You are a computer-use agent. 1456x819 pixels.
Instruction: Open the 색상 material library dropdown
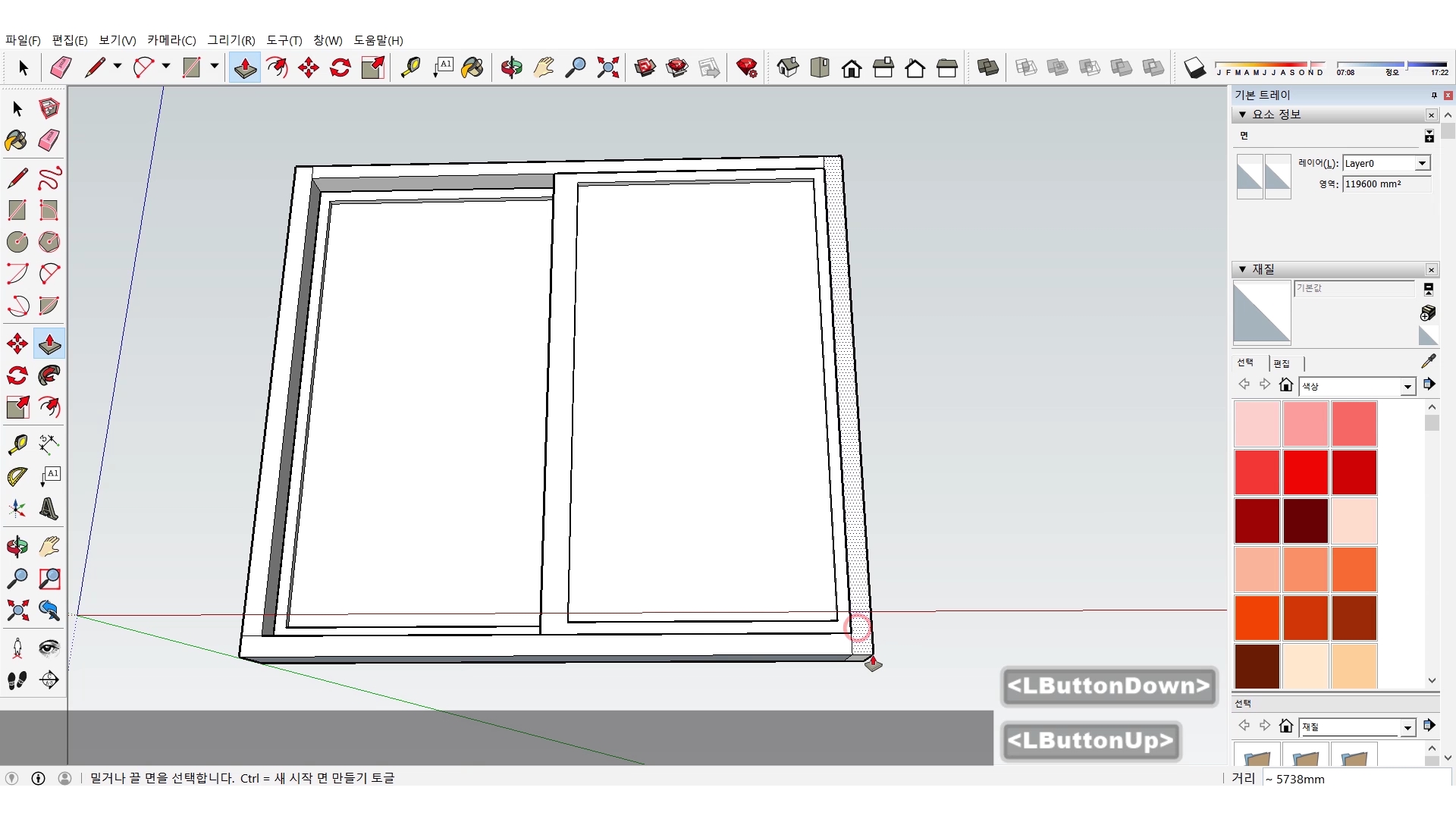[1407, 387]
